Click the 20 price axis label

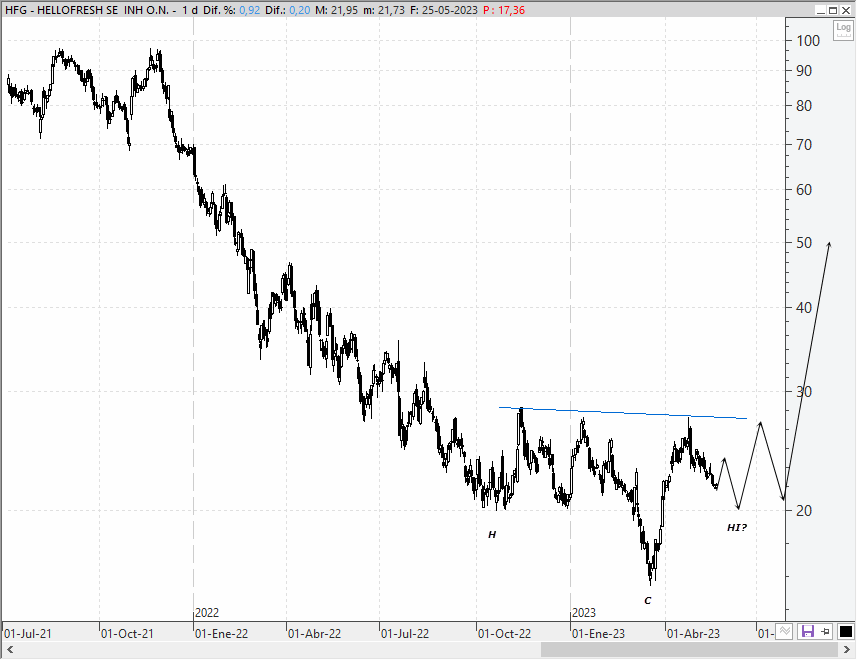click(804, 511)
